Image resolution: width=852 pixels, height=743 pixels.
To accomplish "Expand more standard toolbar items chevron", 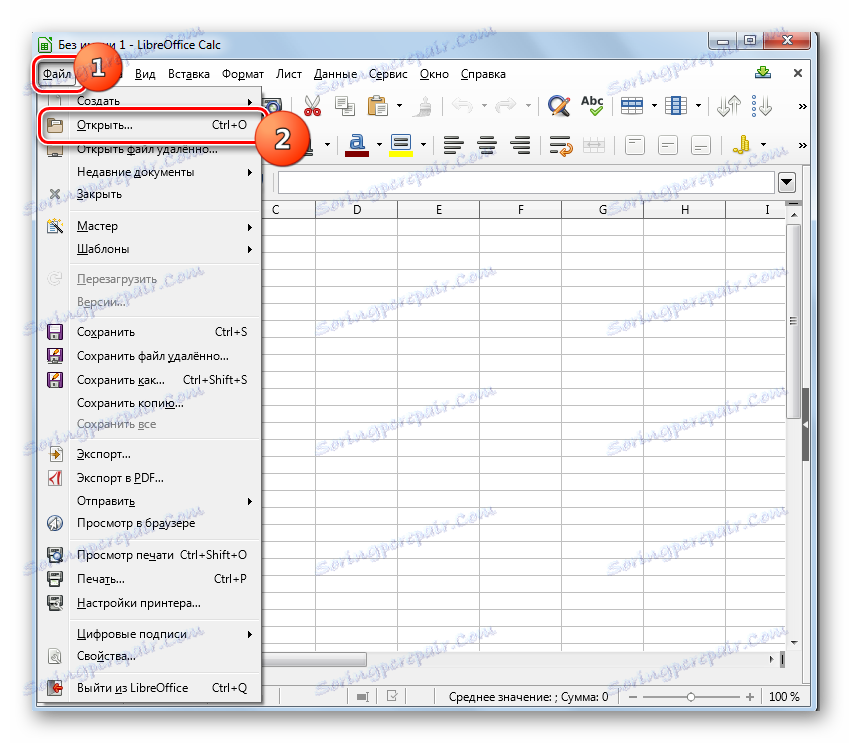I will [x=802, y=107].
